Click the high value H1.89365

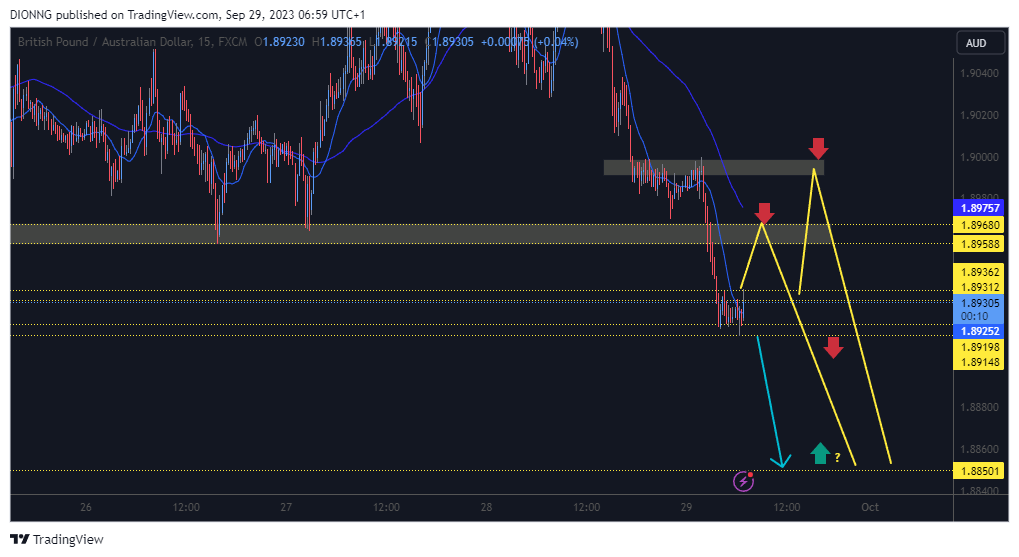(x=337, y=42)
